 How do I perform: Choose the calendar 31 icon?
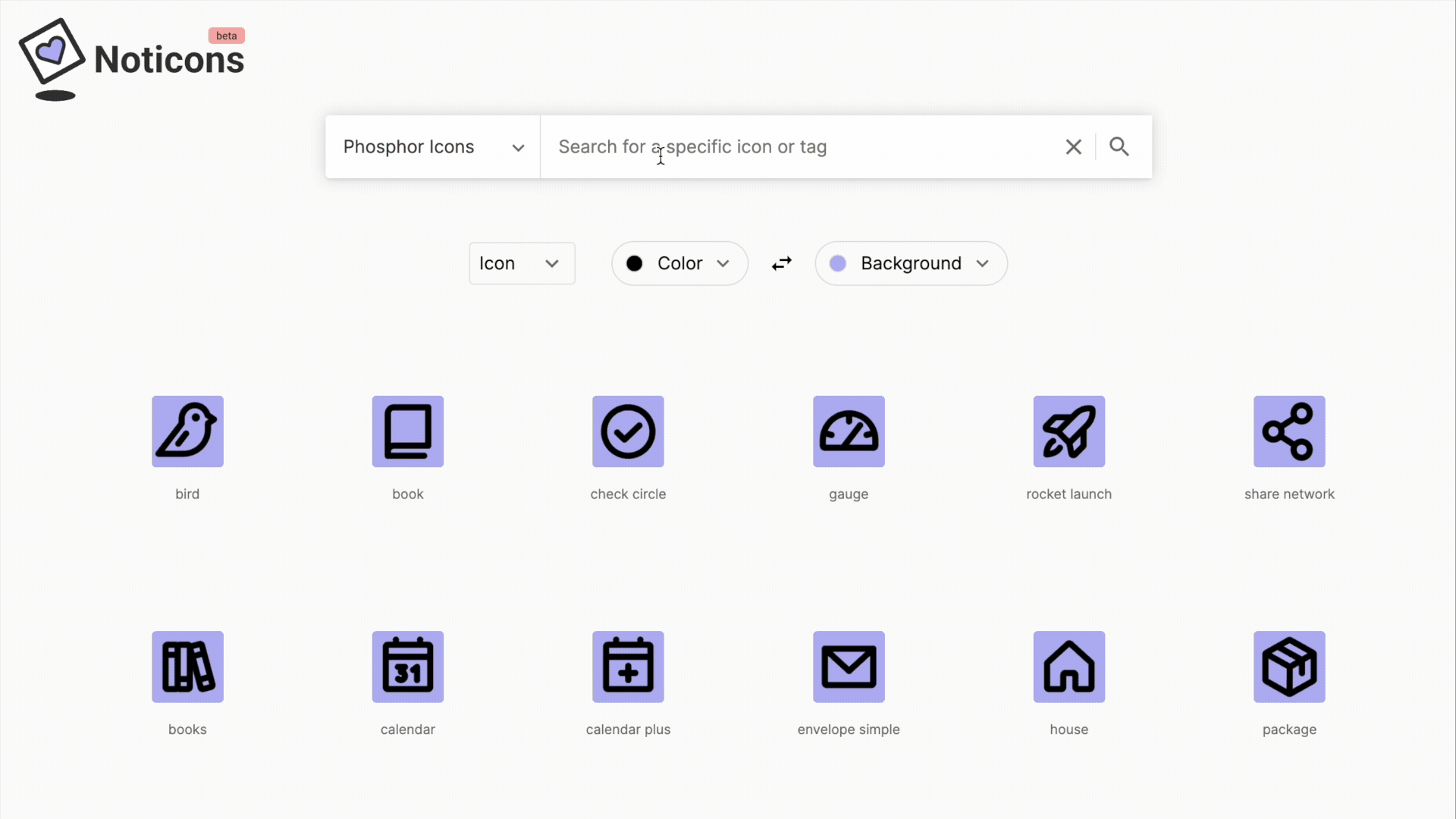coord(408,667)
